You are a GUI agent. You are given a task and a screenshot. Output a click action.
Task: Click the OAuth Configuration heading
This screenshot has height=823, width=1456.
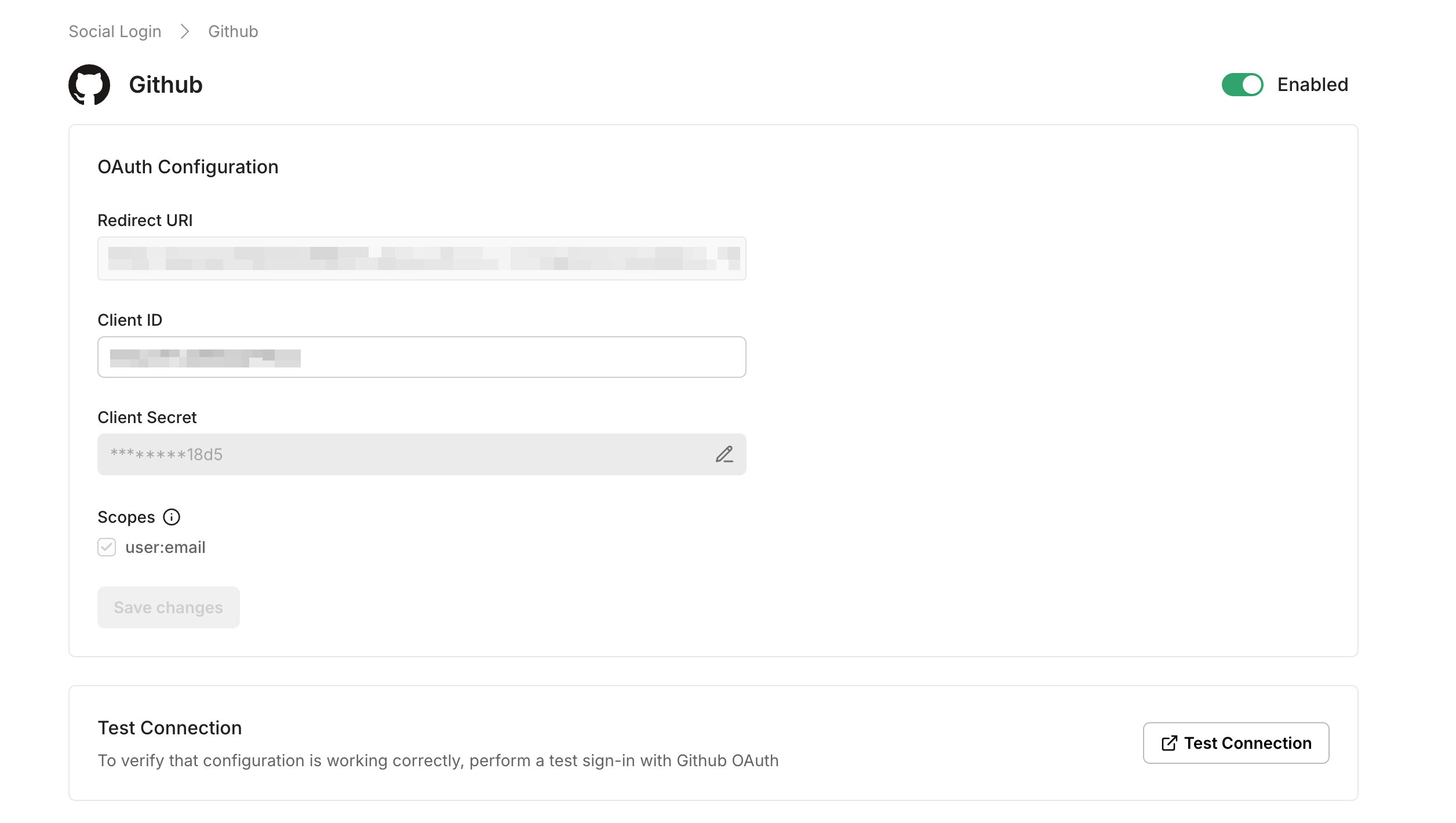click(x=188, y=167)
